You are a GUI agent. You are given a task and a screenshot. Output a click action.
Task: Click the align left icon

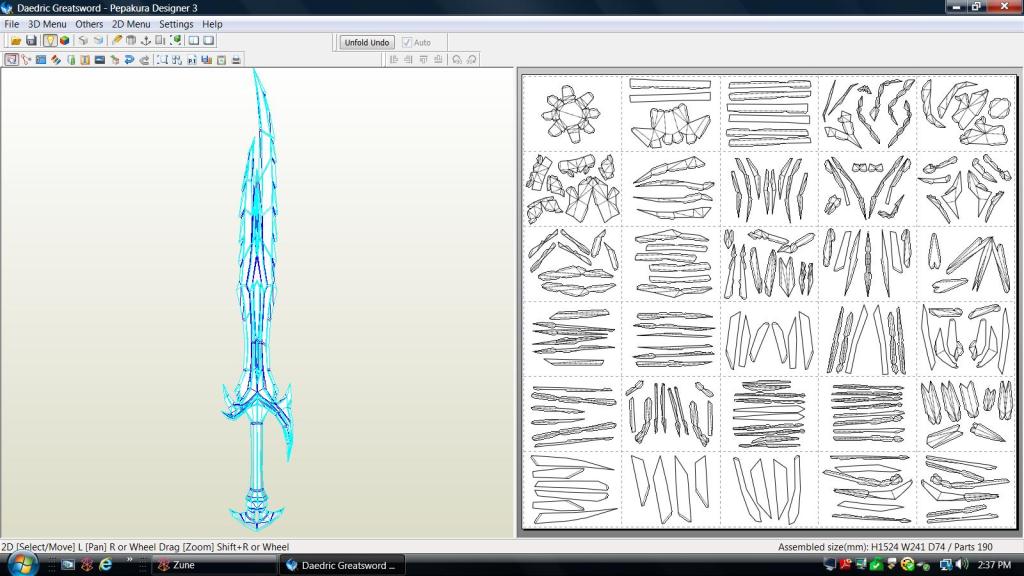394,59
